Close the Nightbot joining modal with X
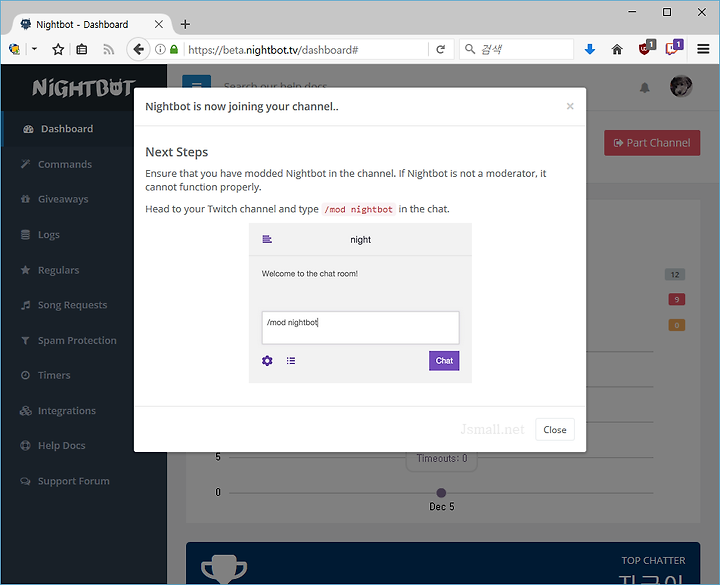720x585 pixels. [x=570, y=106]
